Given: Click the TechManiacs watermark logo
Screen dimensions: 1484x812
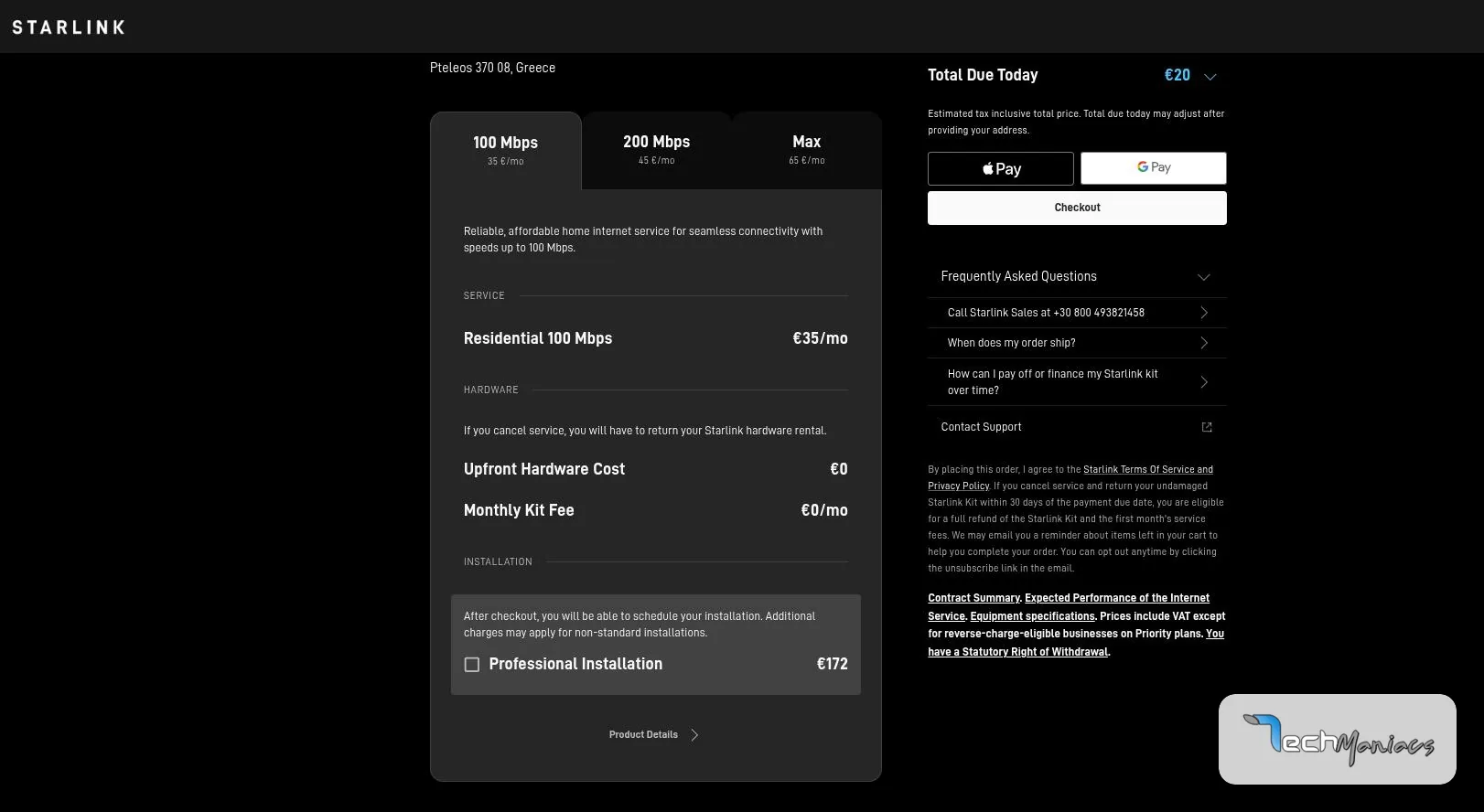Looking at the screenshot, I should click(x=1338, y=739).
